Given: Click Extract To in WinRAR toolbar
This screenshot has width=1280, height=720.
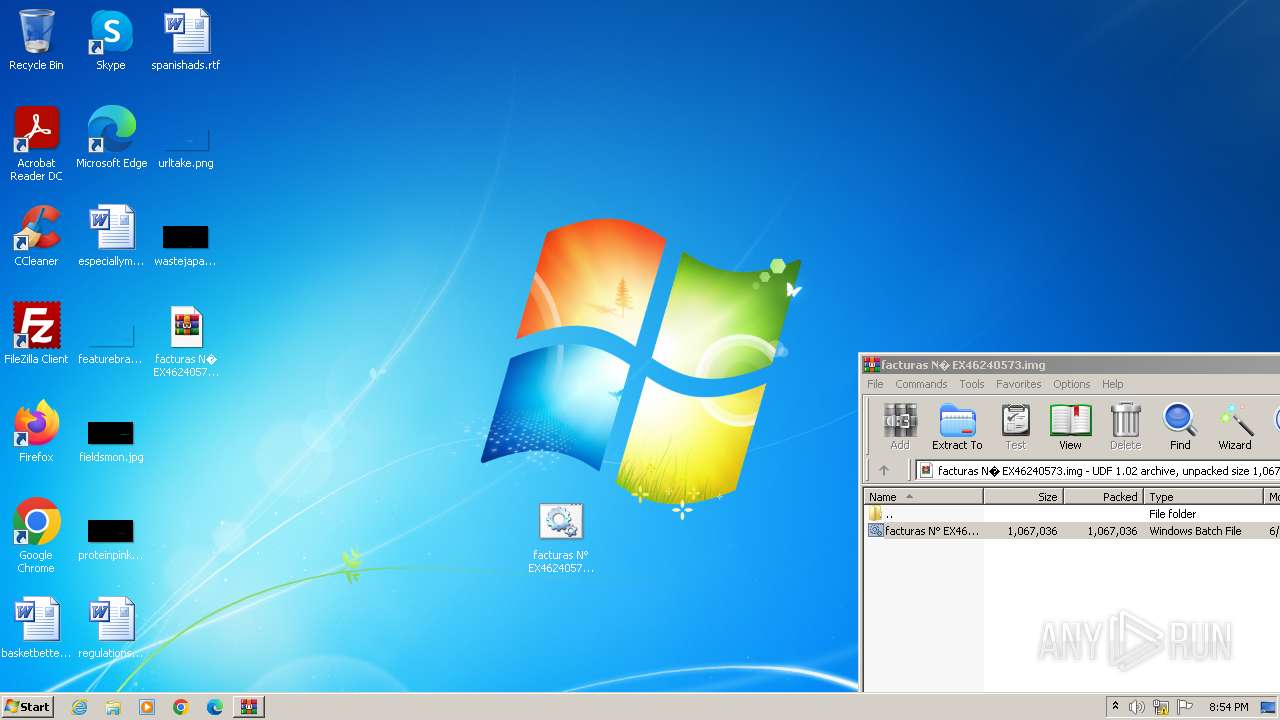Looking at the screenshot, I should [957, 426].
